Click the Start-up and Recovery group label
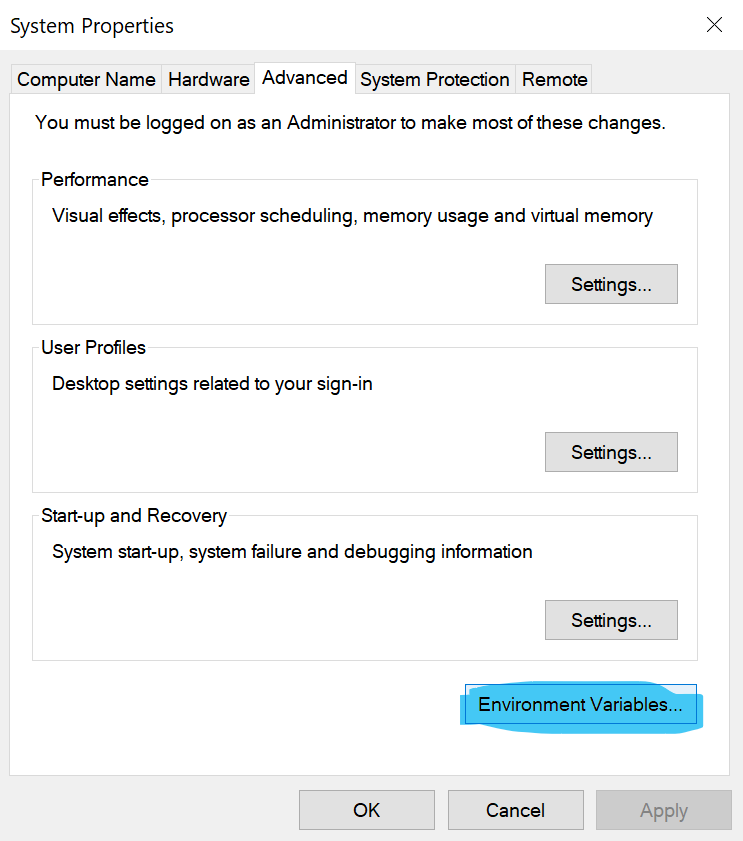This screenshot has width=743, height=841. [x=134, y=515]
